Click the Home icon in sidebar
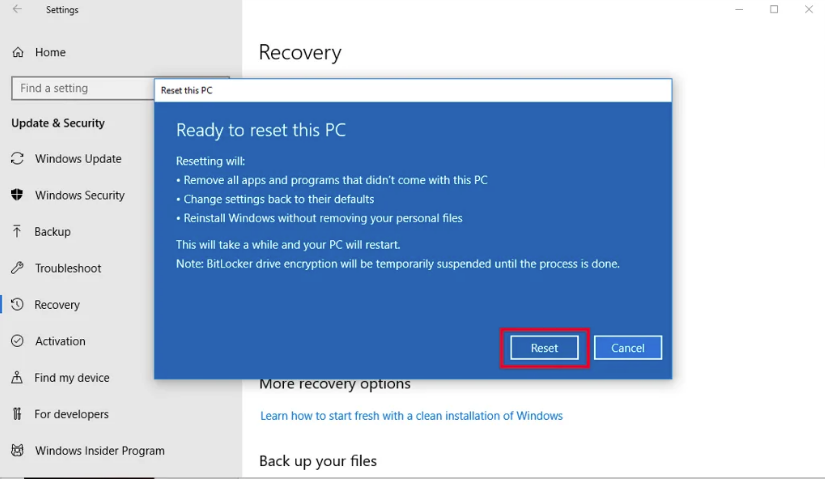The width and height of the screenshot is (825, 480). (18, 52)
